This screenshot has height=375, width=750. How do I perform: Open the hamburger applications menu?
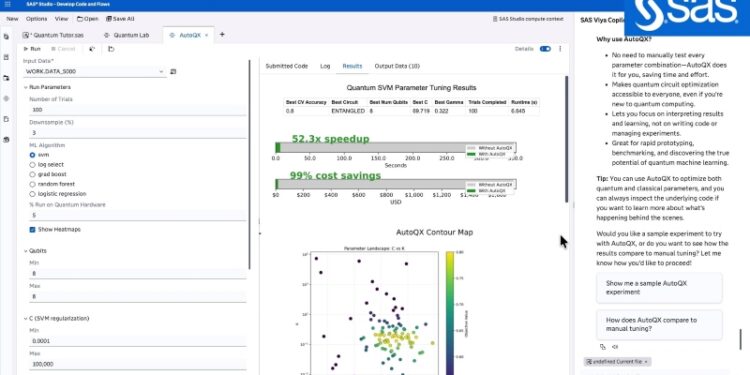pos(7,4)
